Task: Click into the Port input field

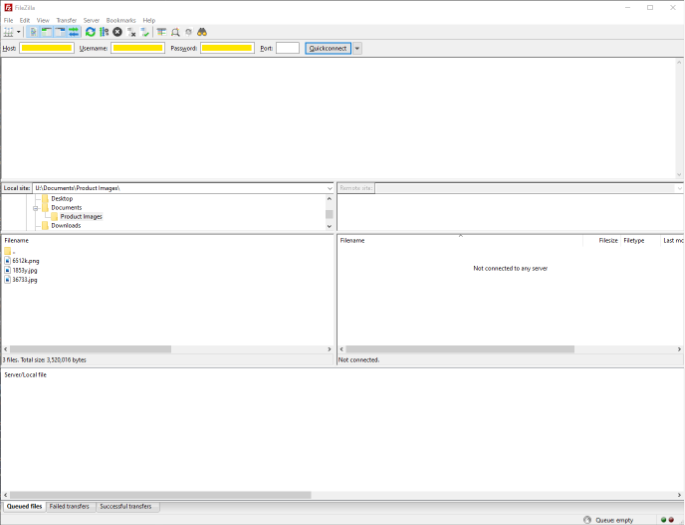Action: (287, 48)
